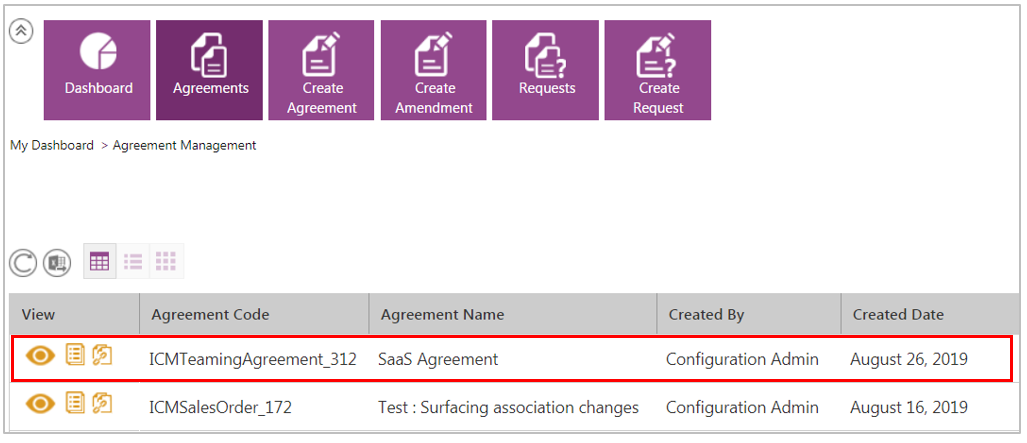Open the Agreements tile

point(210,70)
